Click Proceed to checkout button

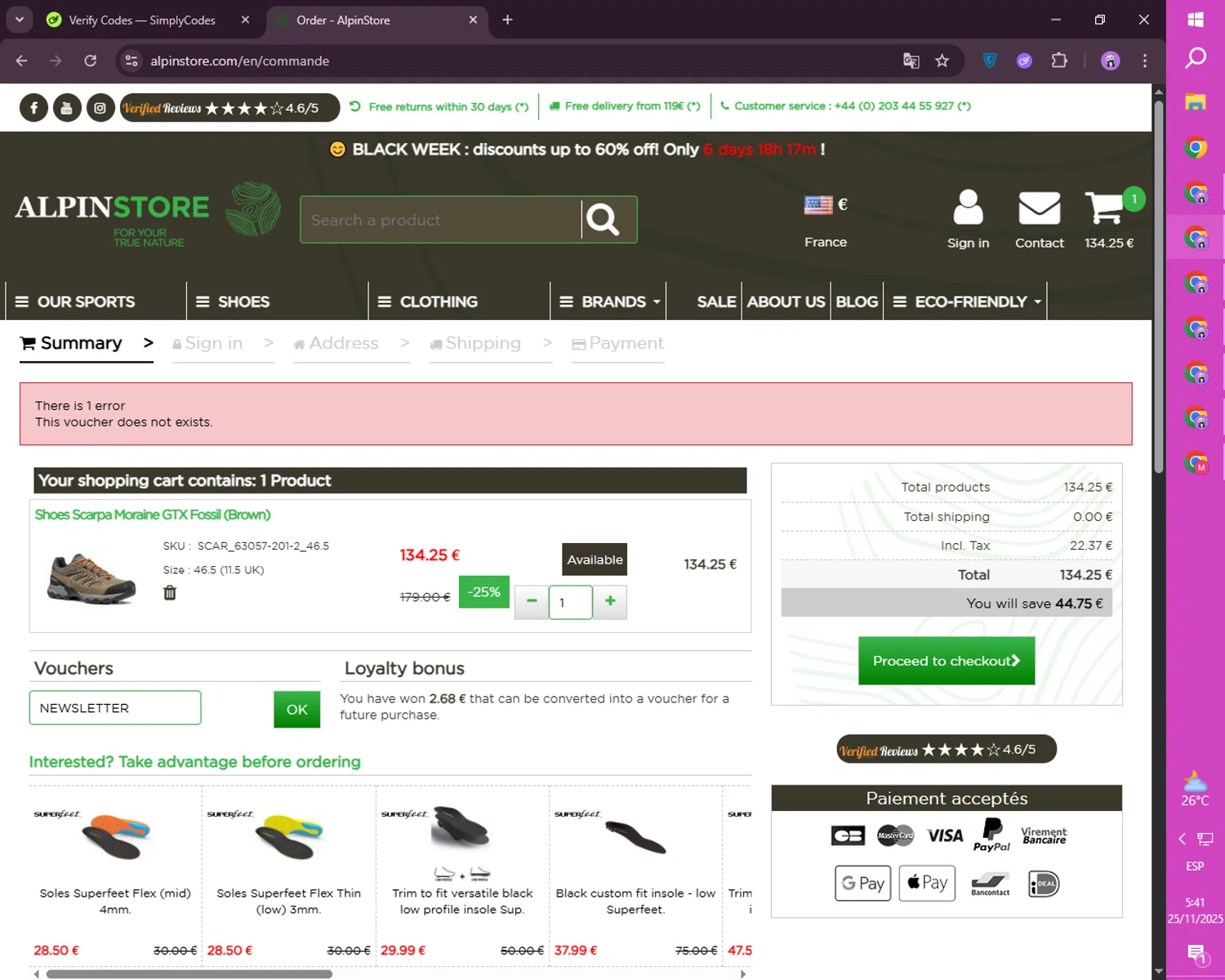(947, 661)
